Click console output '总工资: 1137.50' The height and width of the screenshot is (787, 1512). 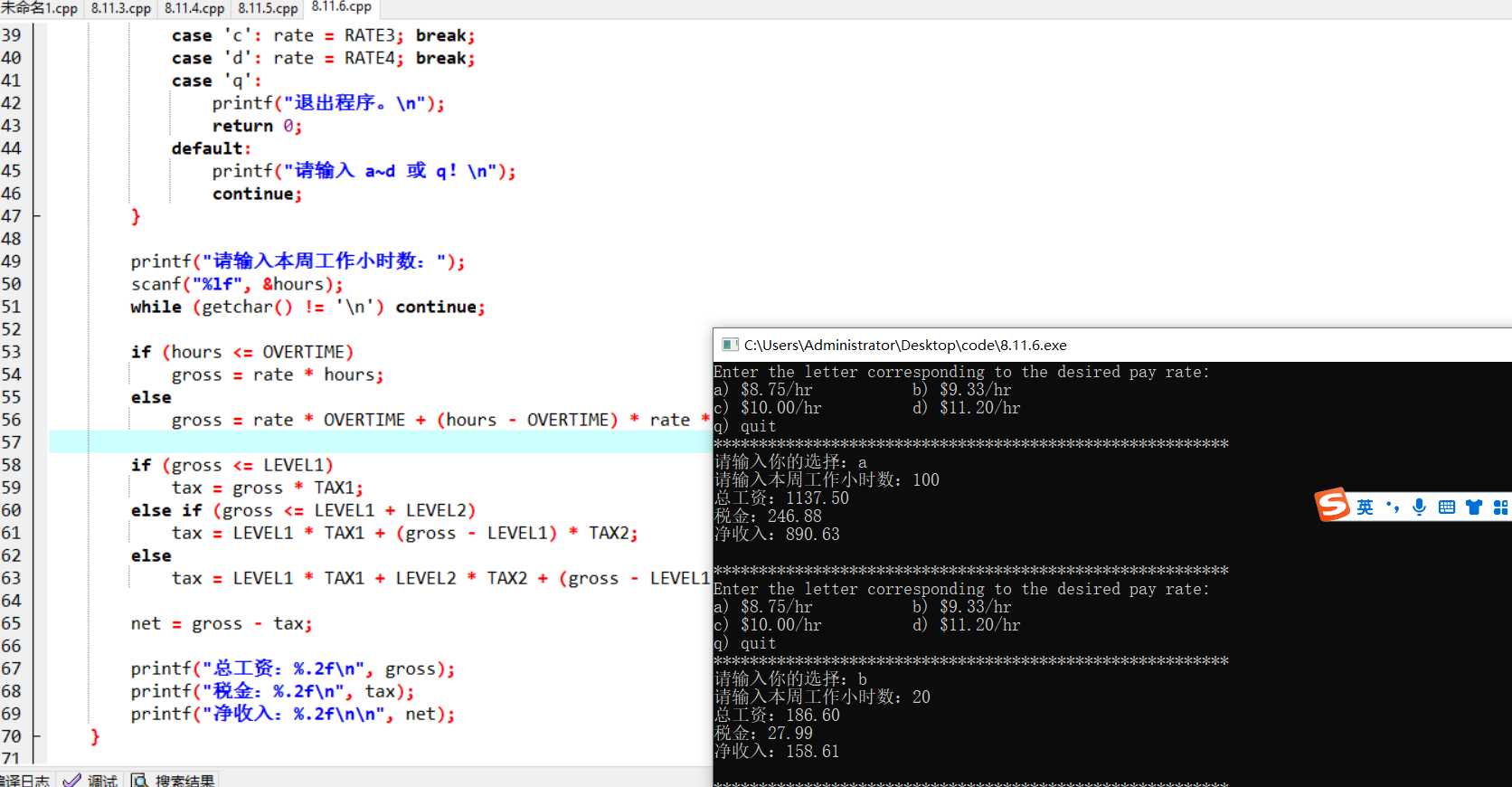tap(781, 498)
